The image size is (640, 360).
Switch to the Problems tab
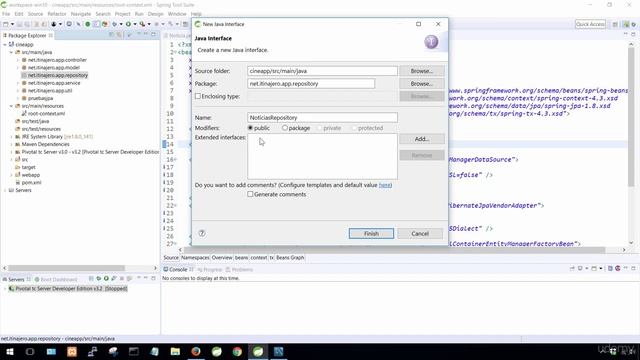click(239, 269)
